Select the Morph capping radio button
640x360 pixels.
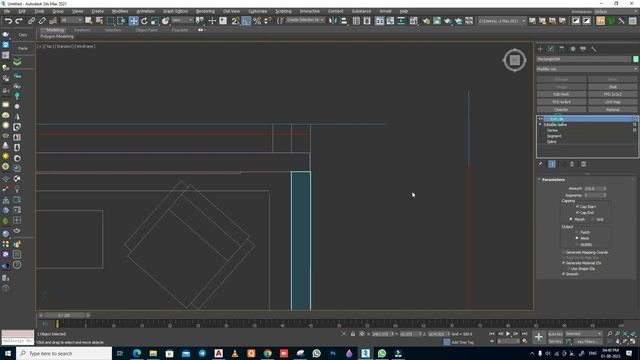(x=571, y=220)
